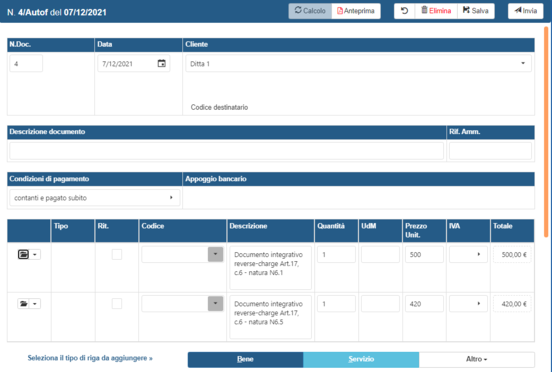
Task: Add a Servizio row type
Action: pos(361,359)
